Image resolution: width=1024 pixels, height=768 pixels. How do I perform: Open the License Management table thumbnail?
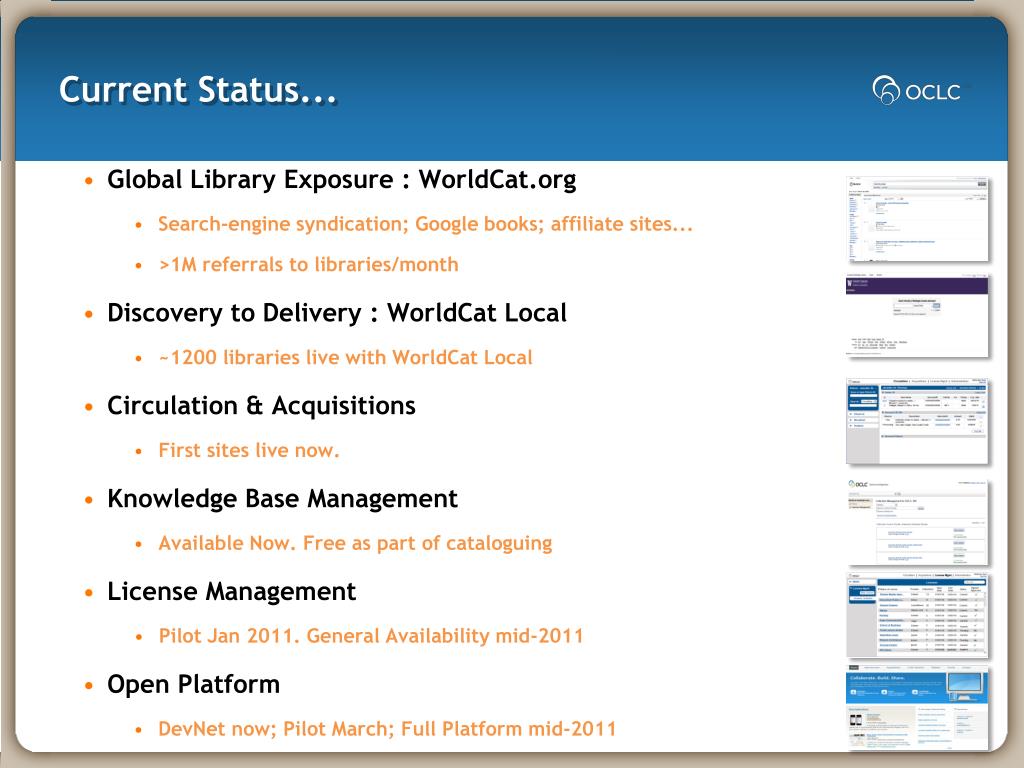(x=917, y=615)
